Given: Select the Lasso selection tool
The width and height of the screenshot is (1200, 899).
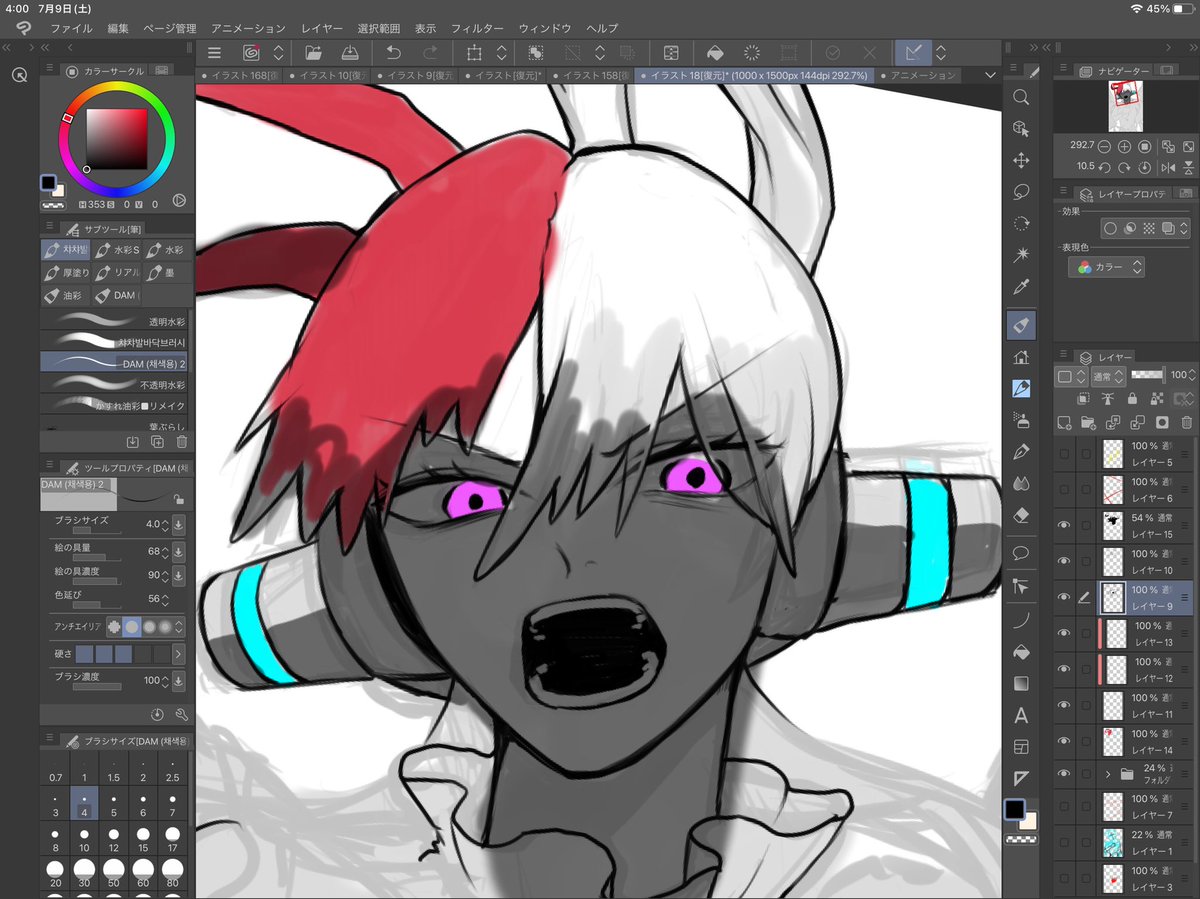Looking at the screenshot, I should click(1021, 191).
